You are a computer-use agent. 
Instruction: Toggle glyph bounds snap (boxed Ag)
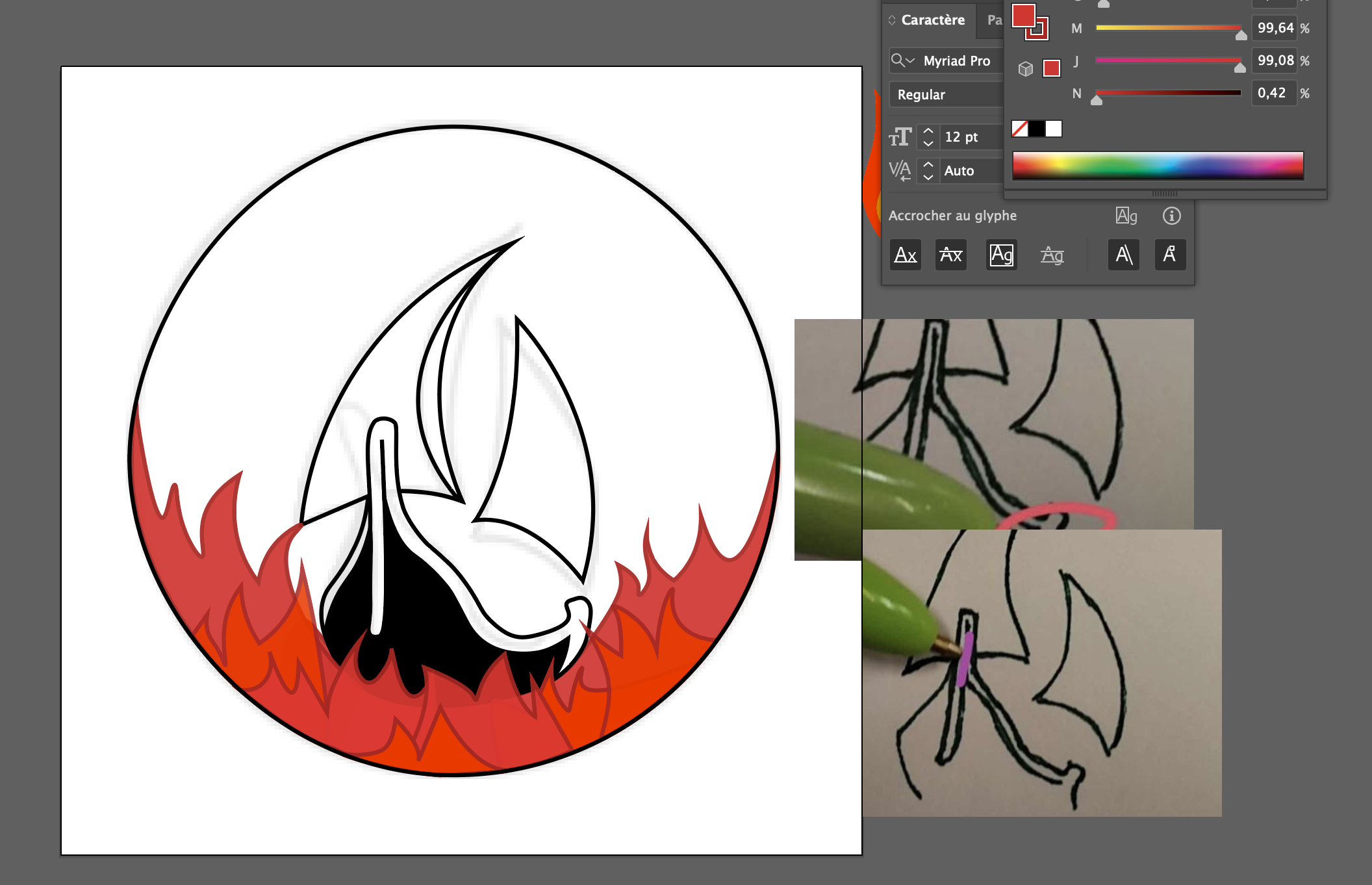[1002, 255]
